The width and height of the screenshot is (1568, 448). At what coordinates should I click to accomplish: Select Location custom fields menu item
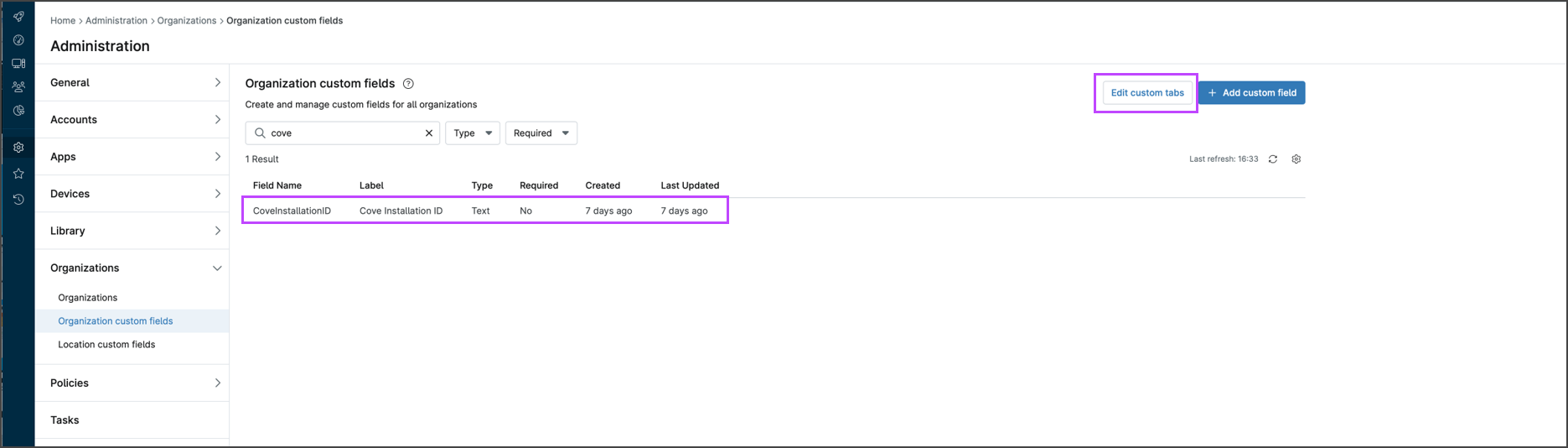coord(106,345)
